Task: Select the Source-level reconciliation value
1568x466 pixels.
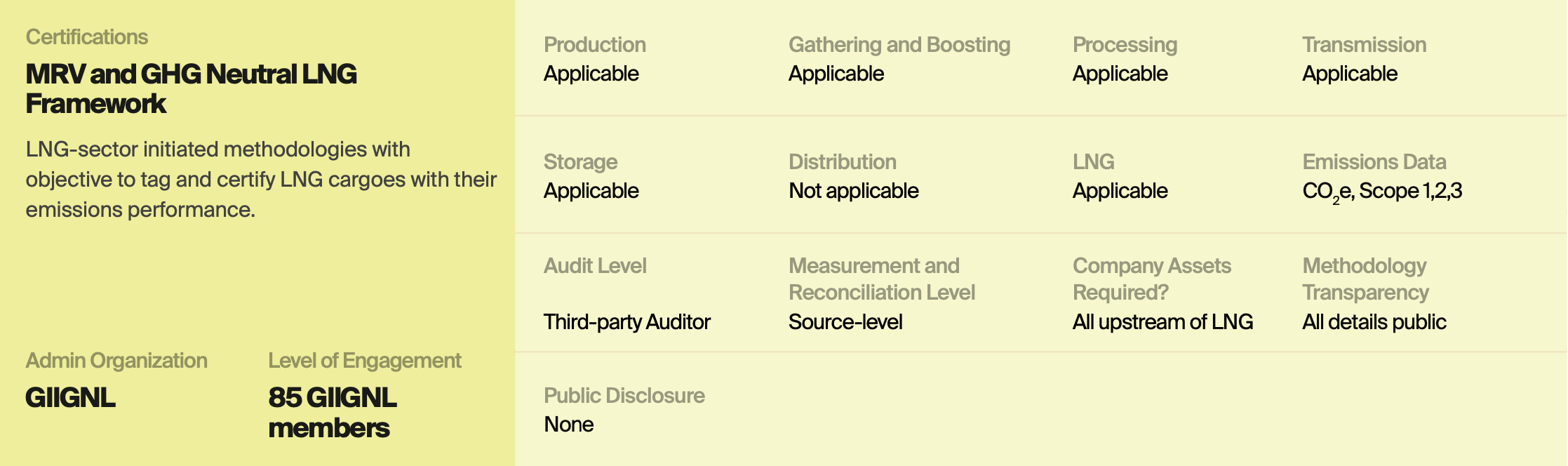Action: (x=845, y=322)
